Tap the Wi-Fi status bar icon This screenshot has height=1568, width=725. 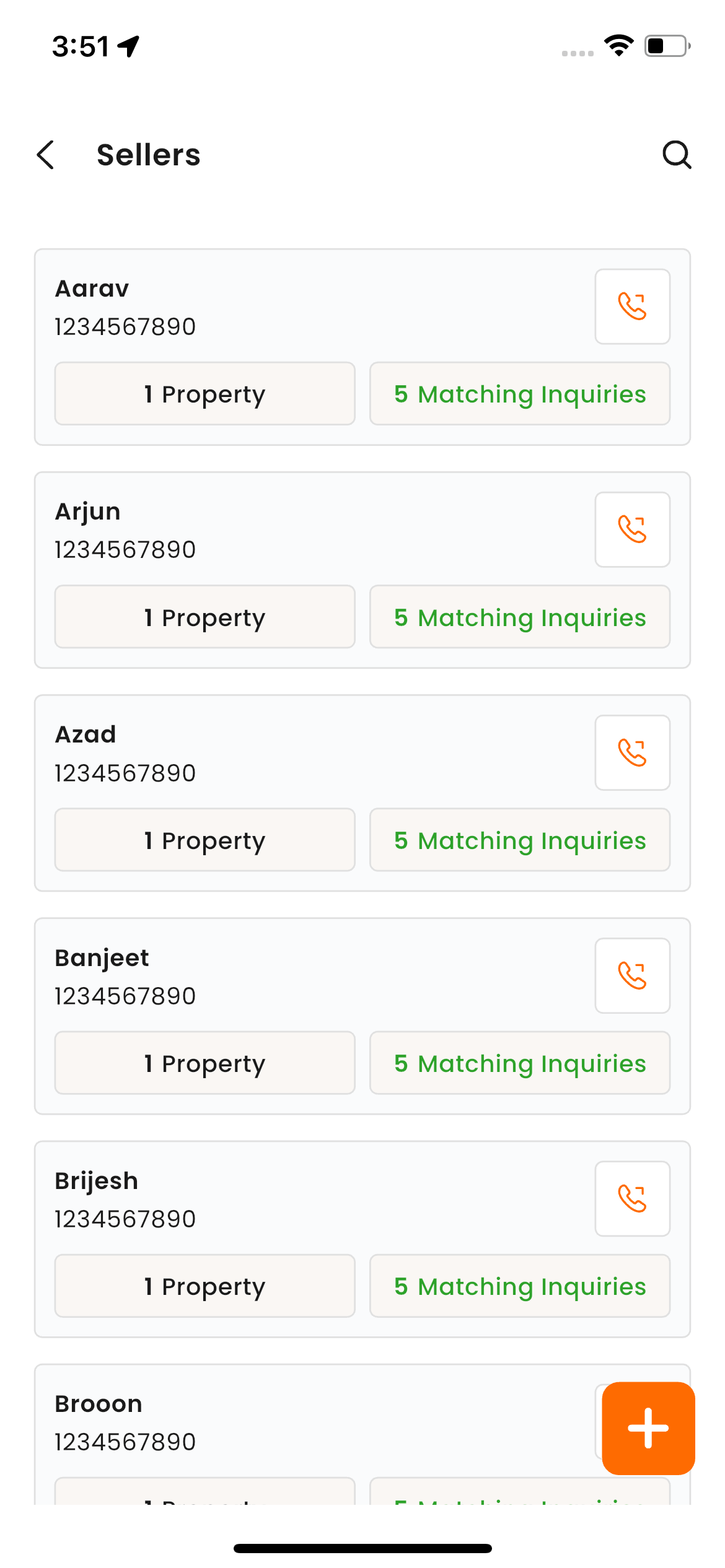(618, 46)
